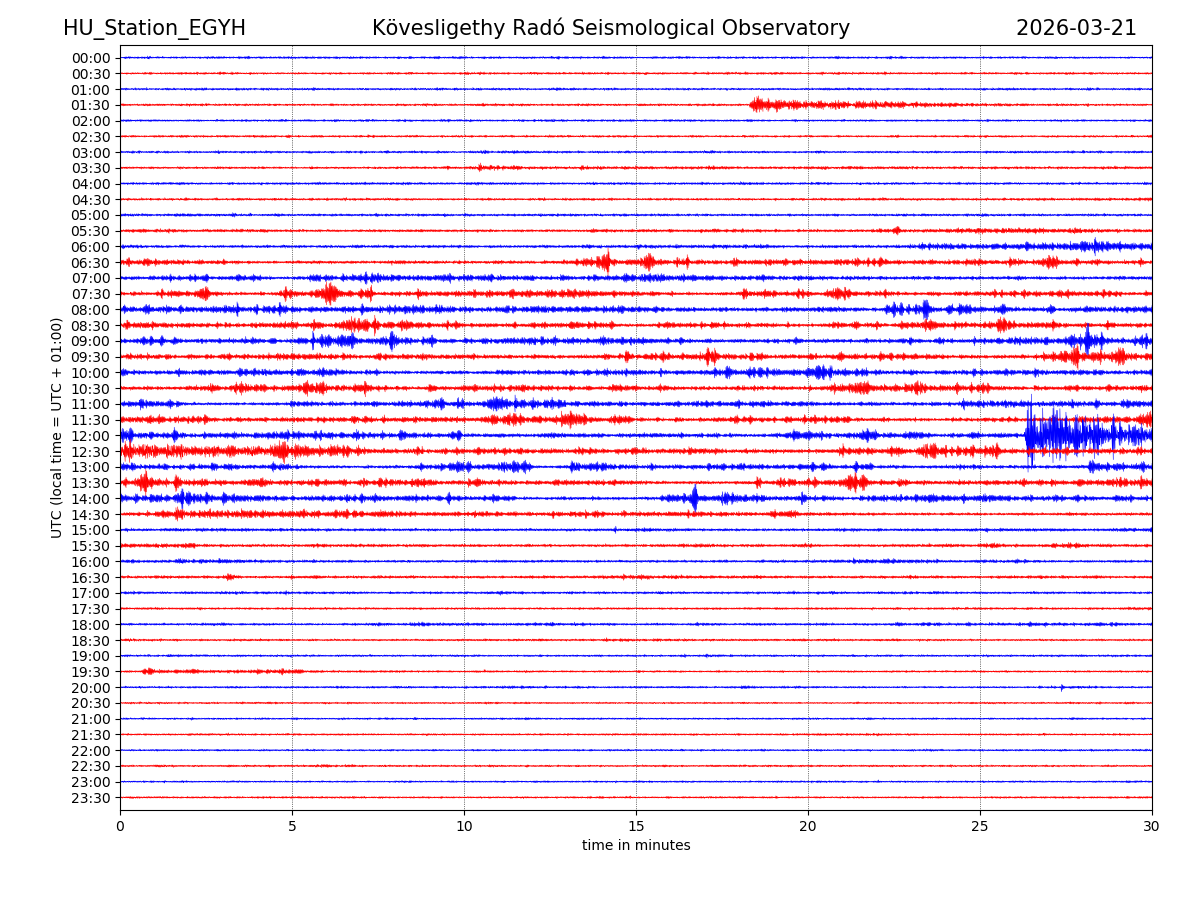Click the 06:30 row time label
The height and width of the screenshot is (900, 1200).
coord(90,263)
